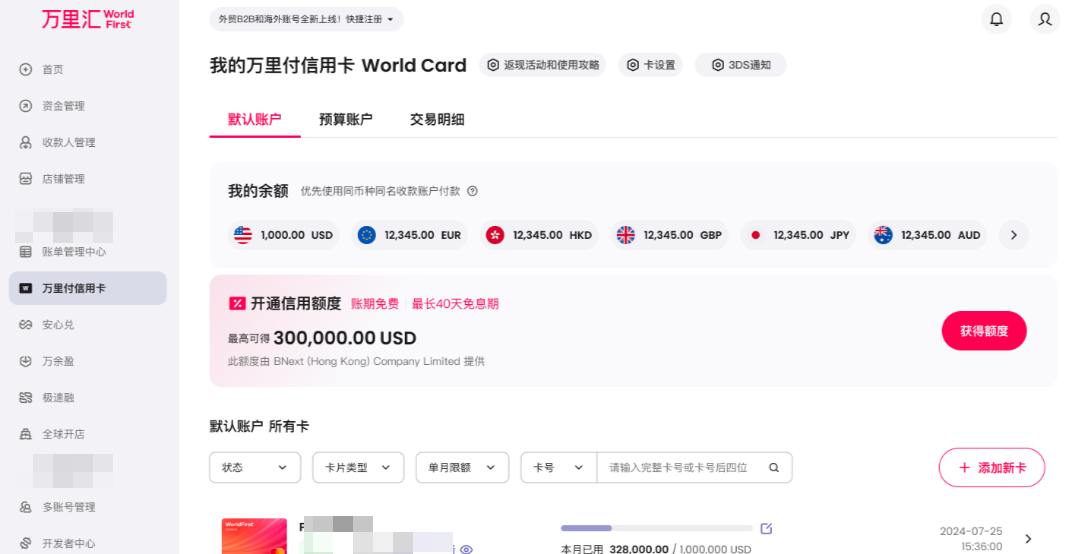Switch to the 交易明细 tab
Image resolution: width=1085 pixels, height=554 pixels.
click(x=437, y=119)
